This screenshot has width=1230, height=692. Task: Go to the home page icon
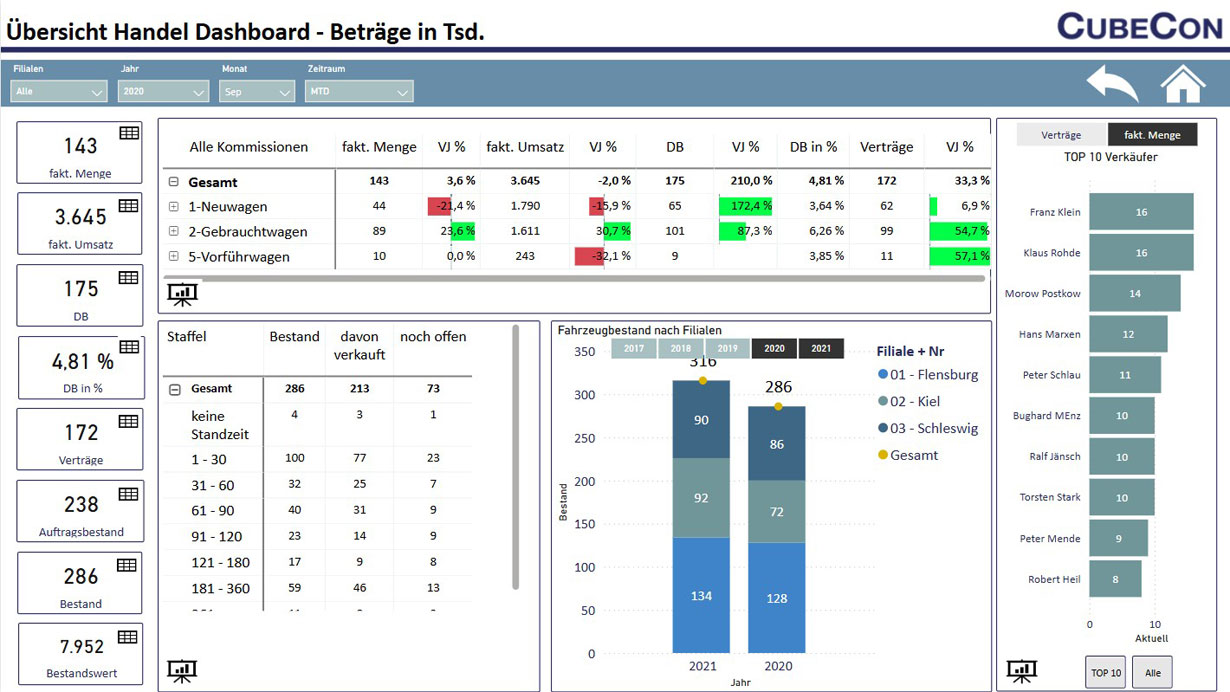click(x=1183, y=84)
